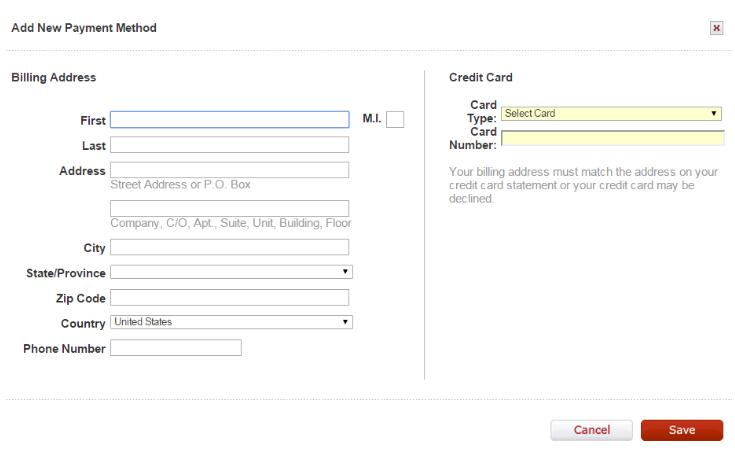Click the First name input field

[229, 120]
